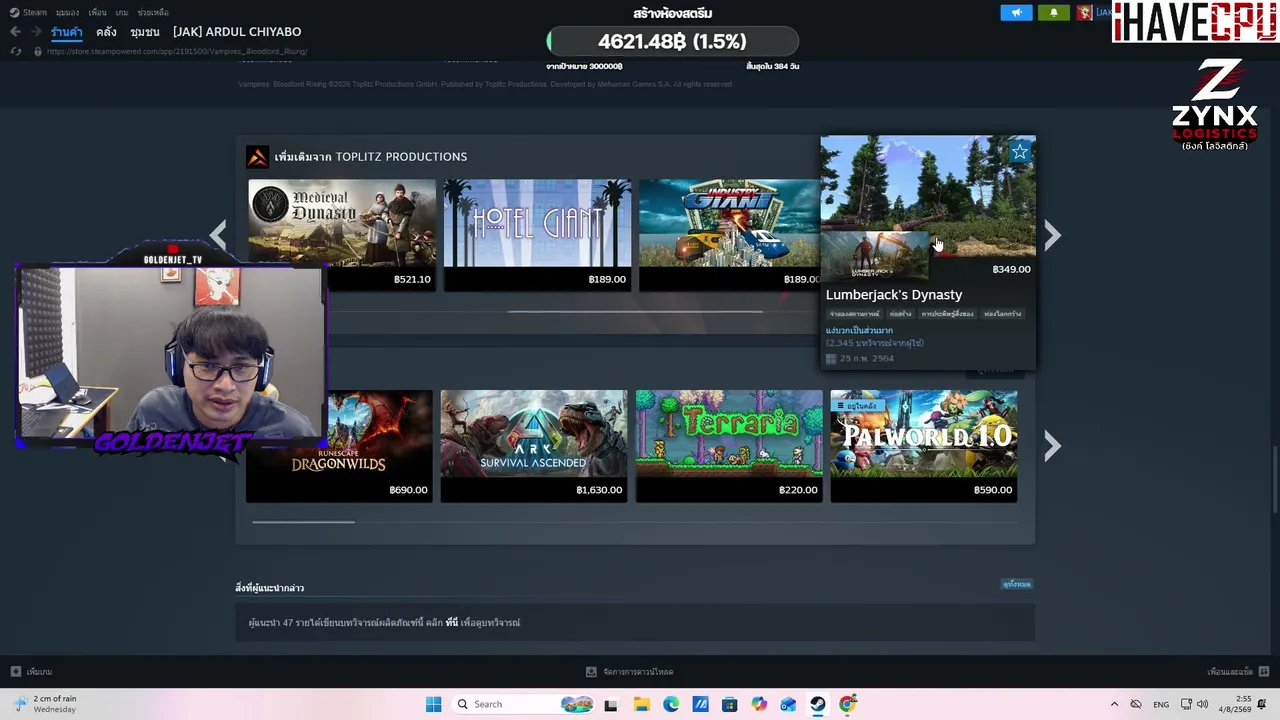
Task: Show hidden tray icons chevron
Action: point(1114,704)
